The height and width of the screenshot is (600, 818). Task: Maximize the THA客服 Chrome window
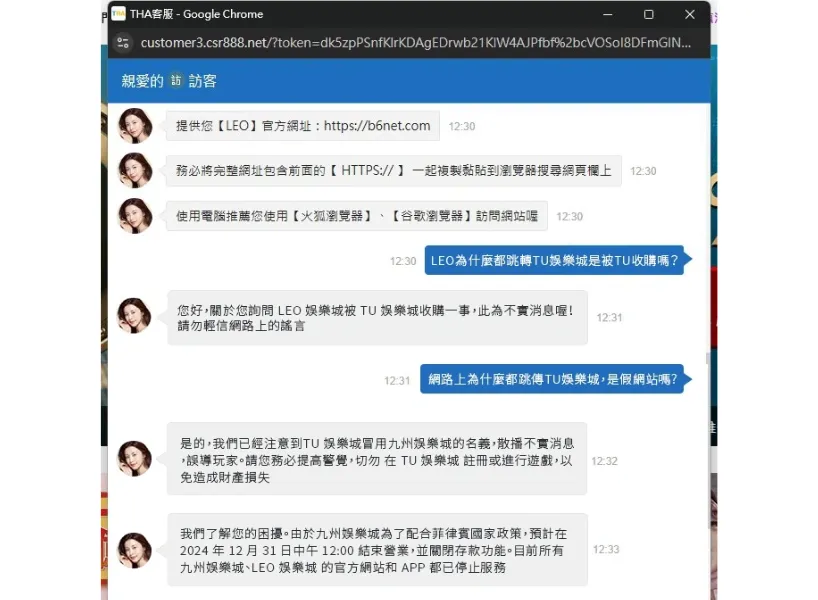(648, 15)
